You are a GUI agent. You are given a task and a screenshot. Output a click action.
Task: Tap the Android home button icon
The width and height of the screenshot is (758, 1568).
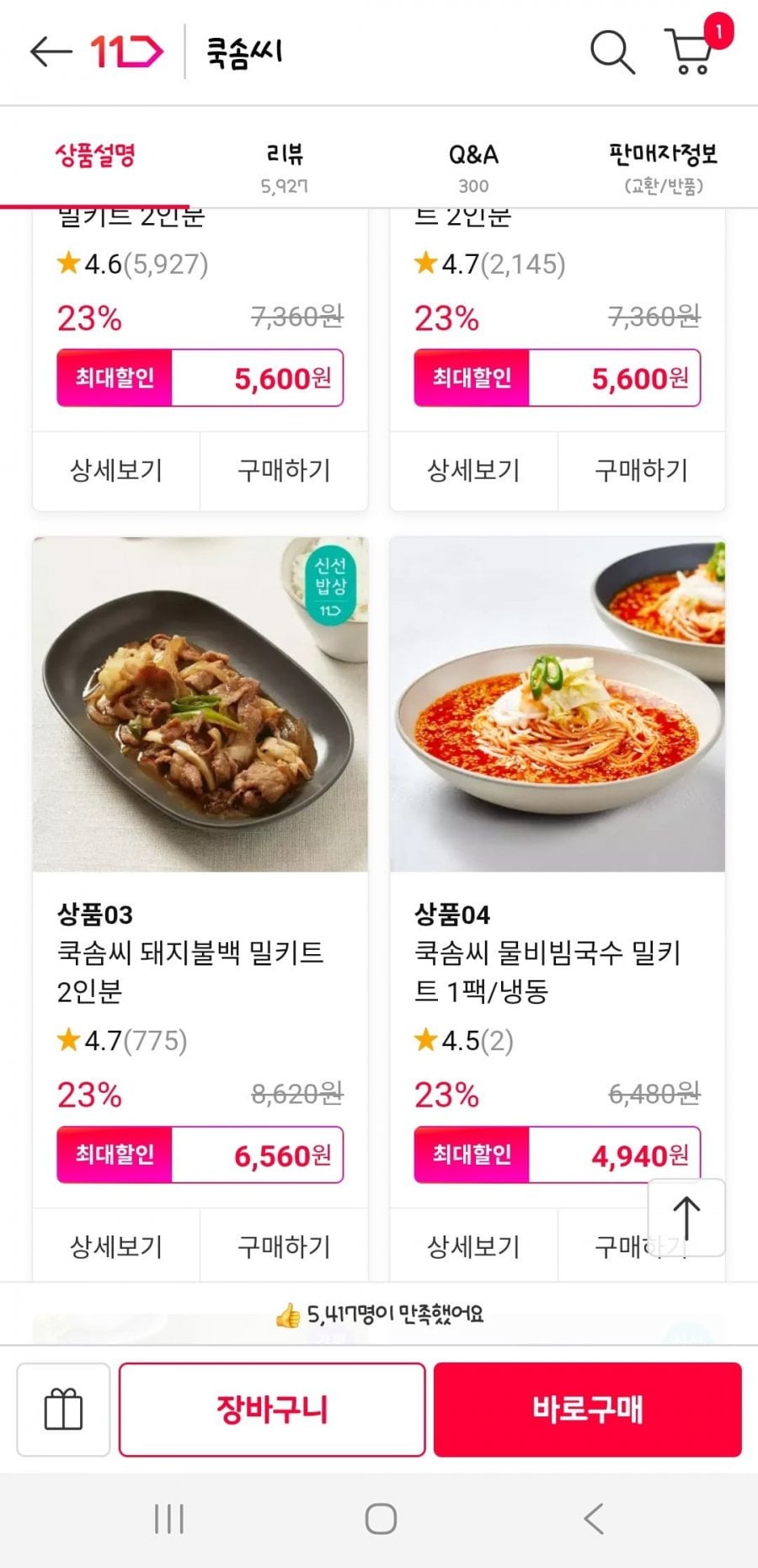pyautogui.click(x=381, y=1519)
